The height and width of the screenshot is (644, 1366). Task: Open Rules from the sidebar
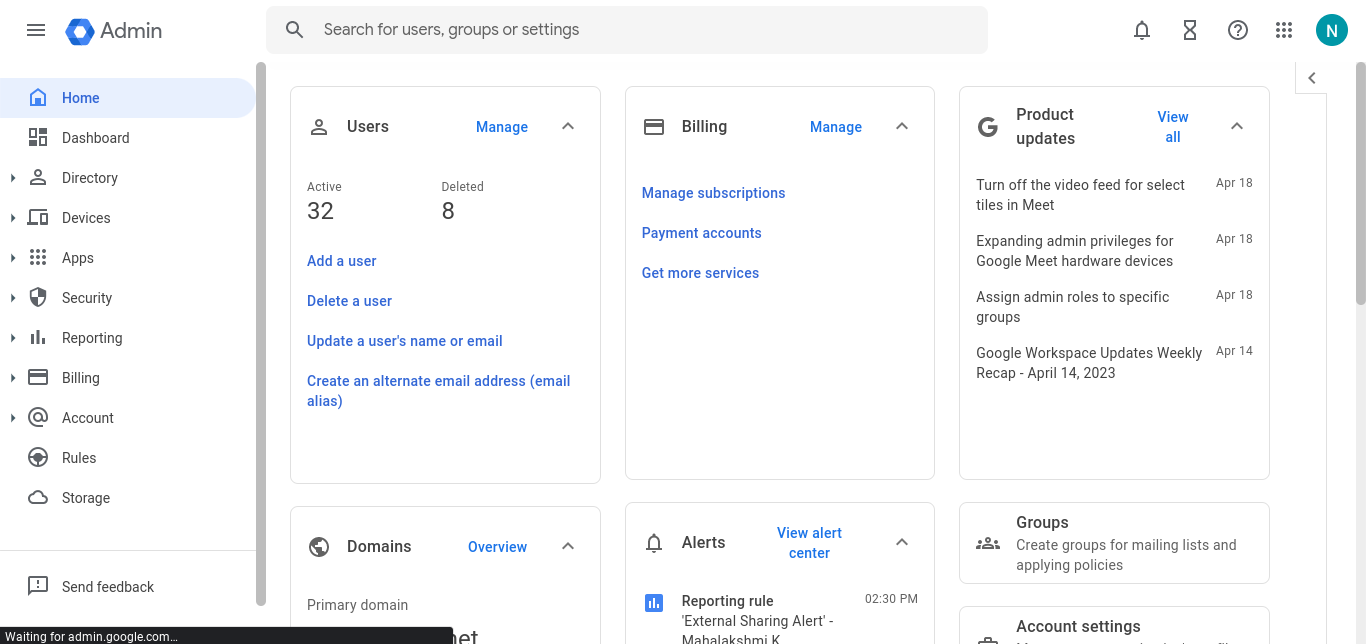[x=128, y=458]
